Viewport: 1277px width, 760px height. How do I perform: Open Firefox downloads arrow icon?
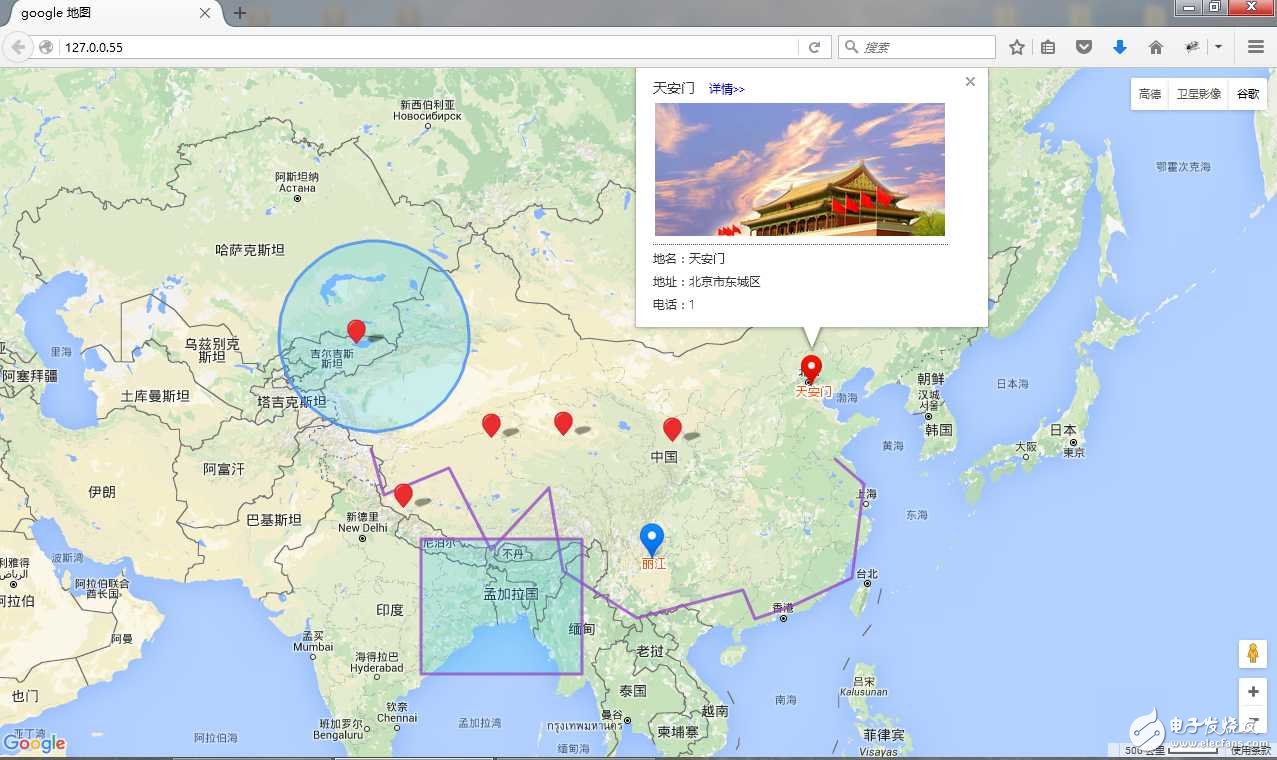(1120, 47)
